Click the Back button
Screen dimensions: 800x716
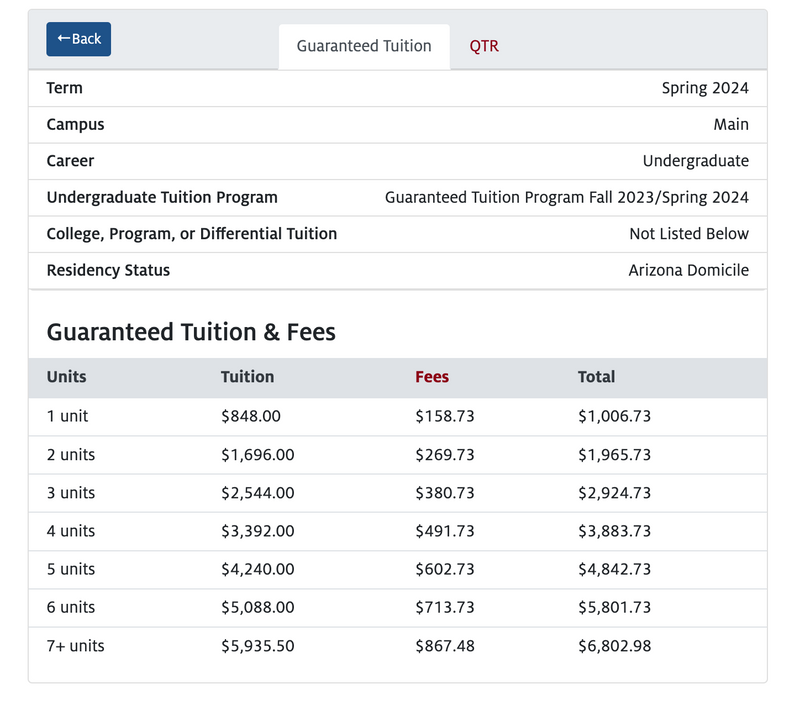pos(79,39)
